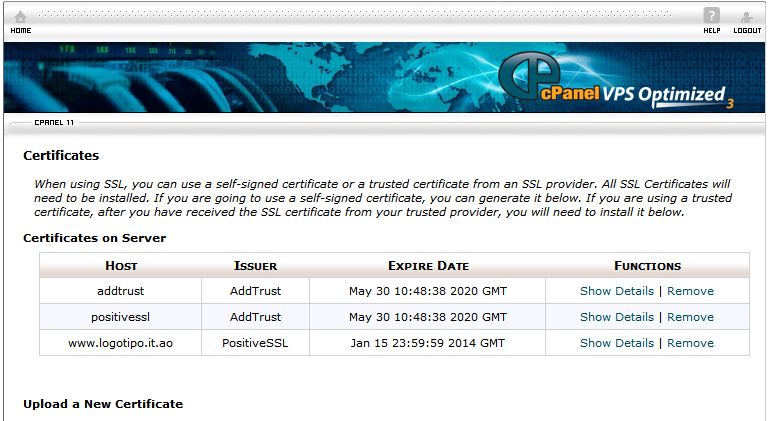Click the Certificates page heading
Screen dimensions: 768x421
(x=61, y=155)
